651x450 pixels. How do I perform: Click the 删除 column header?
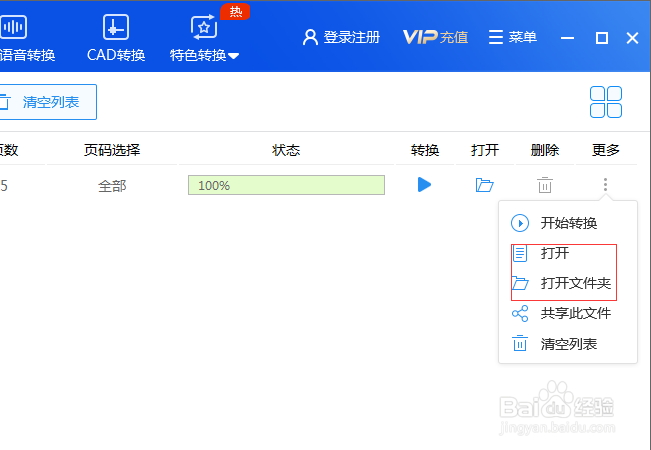[545, 150]
